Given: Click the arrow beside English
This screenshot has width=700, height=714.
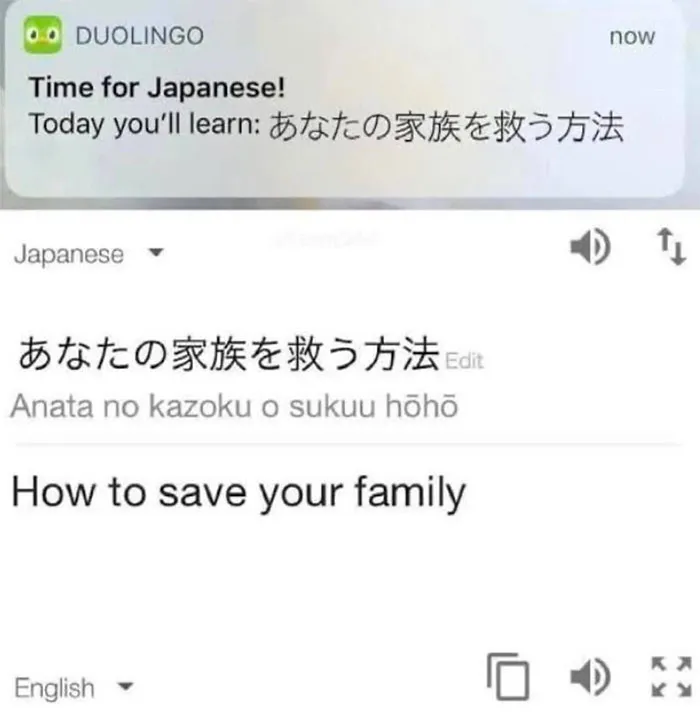Looking at the screenshot, I should click(125, 686).
